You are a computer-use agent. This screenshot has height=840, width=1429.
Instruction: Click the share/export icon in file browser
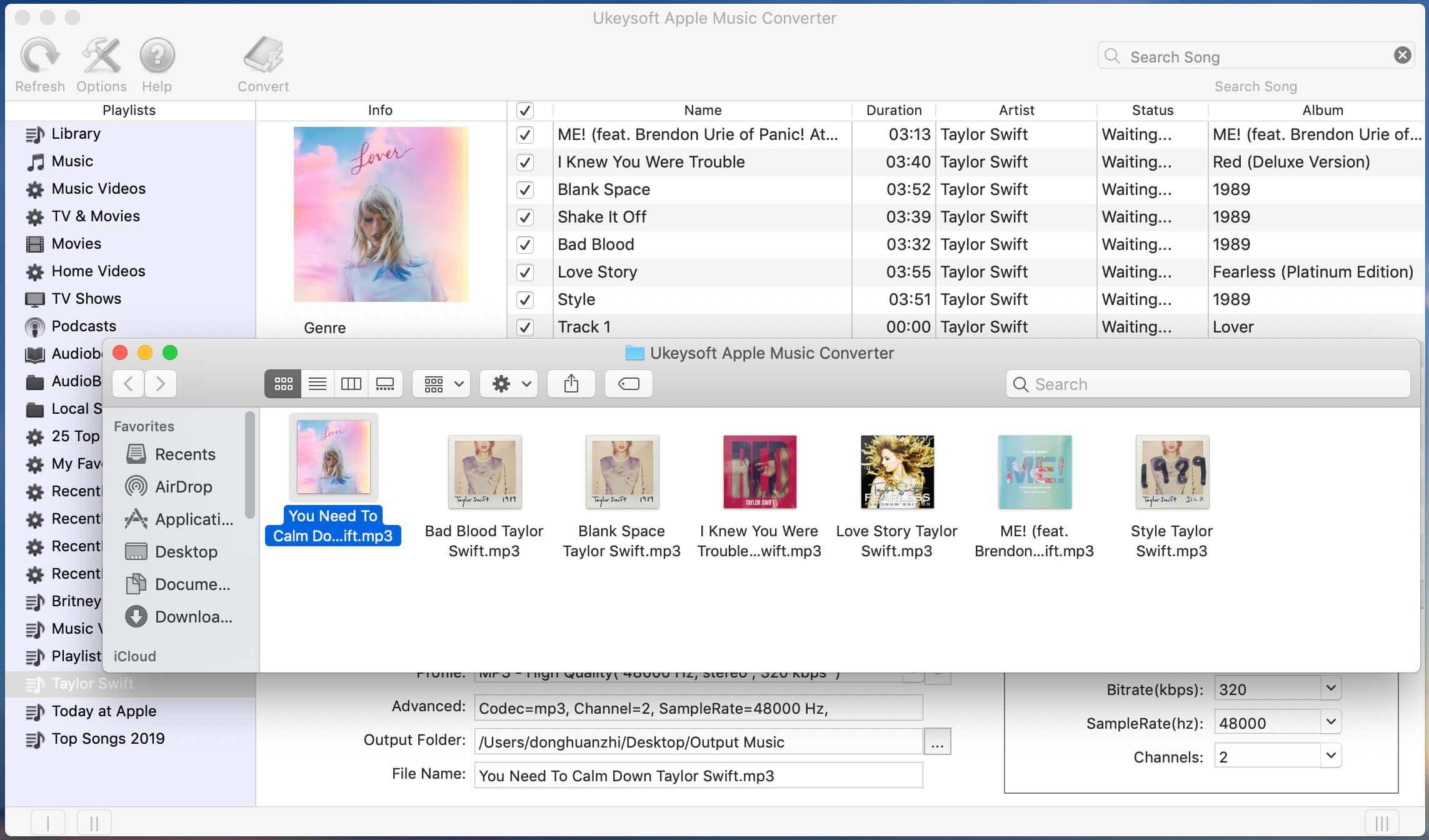point(570,383)
